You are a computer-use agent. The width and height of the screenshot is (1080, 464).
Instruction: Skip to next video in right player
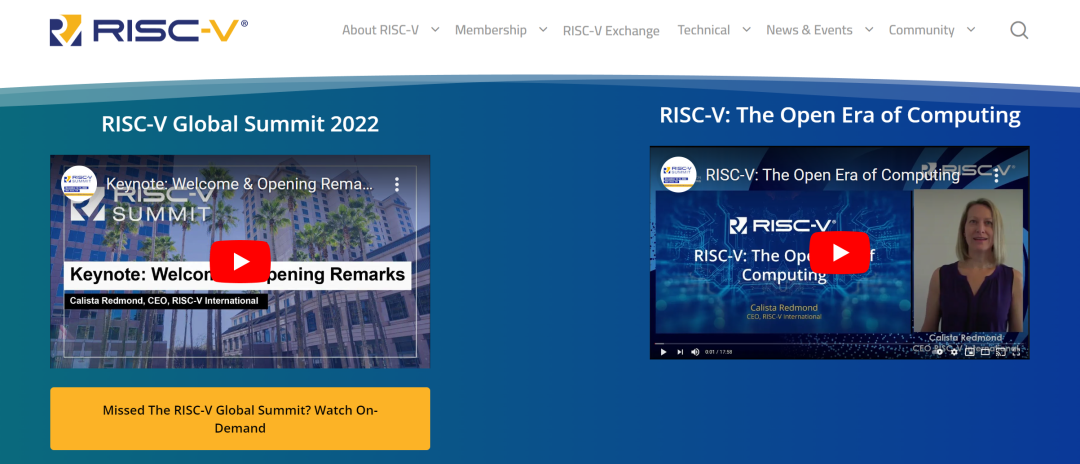pos(680,352)
